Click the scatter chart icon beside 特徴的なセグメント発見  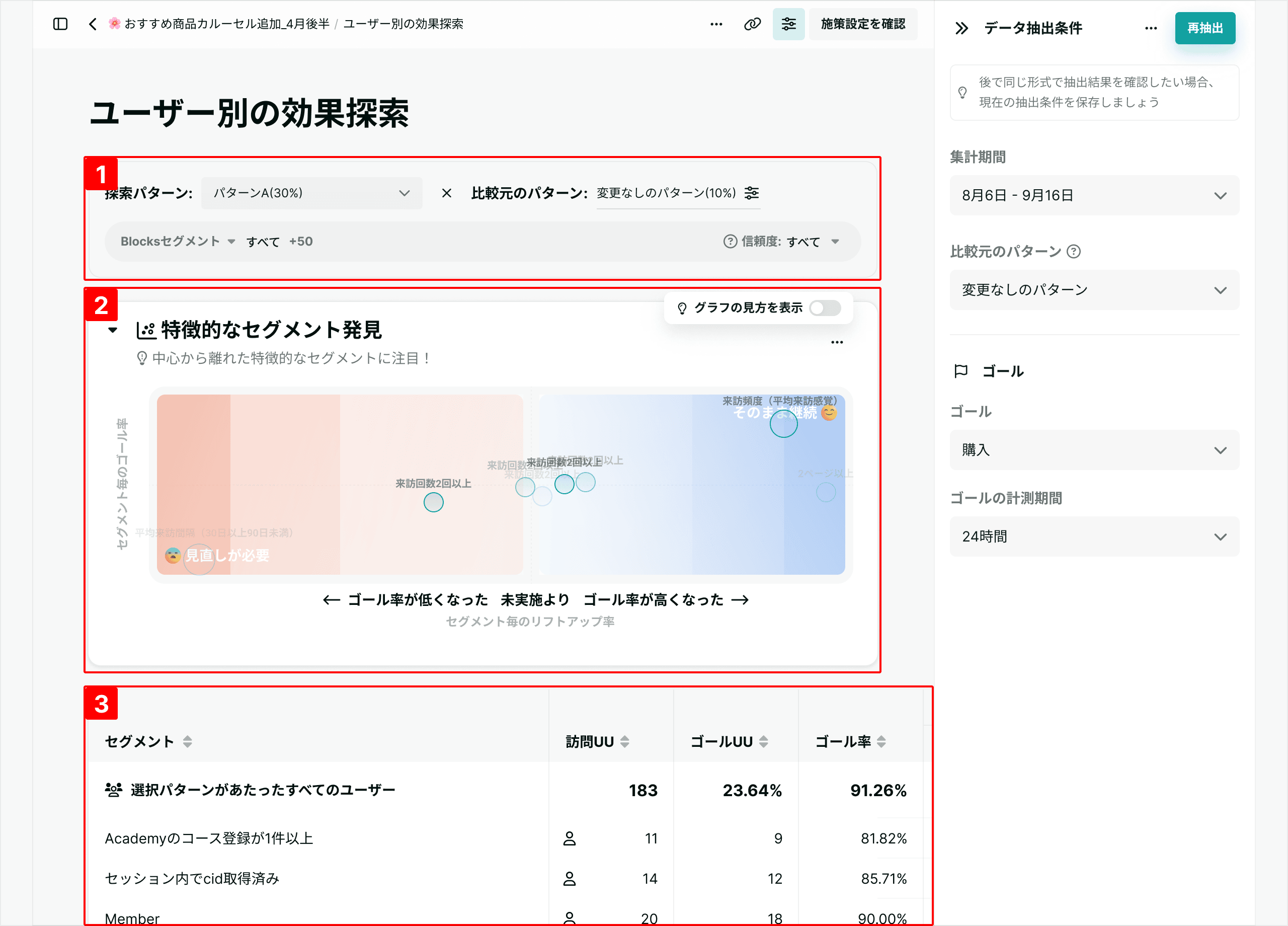pyautogui.click(x=146, y=330)
